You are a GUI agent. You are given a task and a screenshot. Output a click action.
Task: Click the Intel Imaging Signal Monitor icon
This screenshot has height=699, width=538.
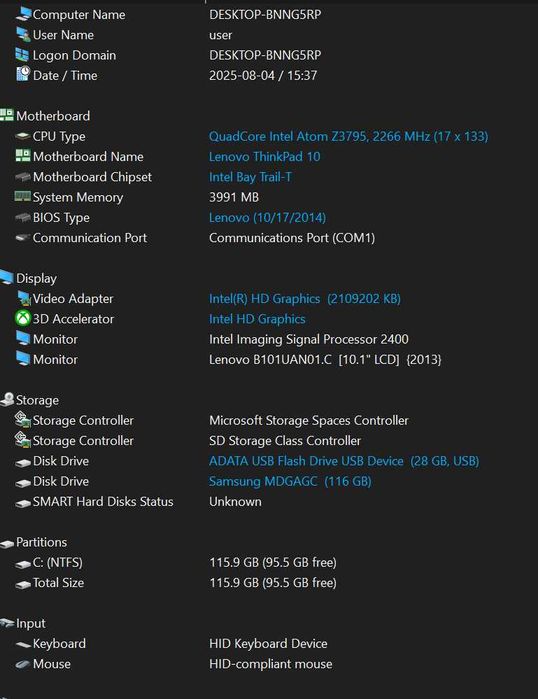[23, 338]
